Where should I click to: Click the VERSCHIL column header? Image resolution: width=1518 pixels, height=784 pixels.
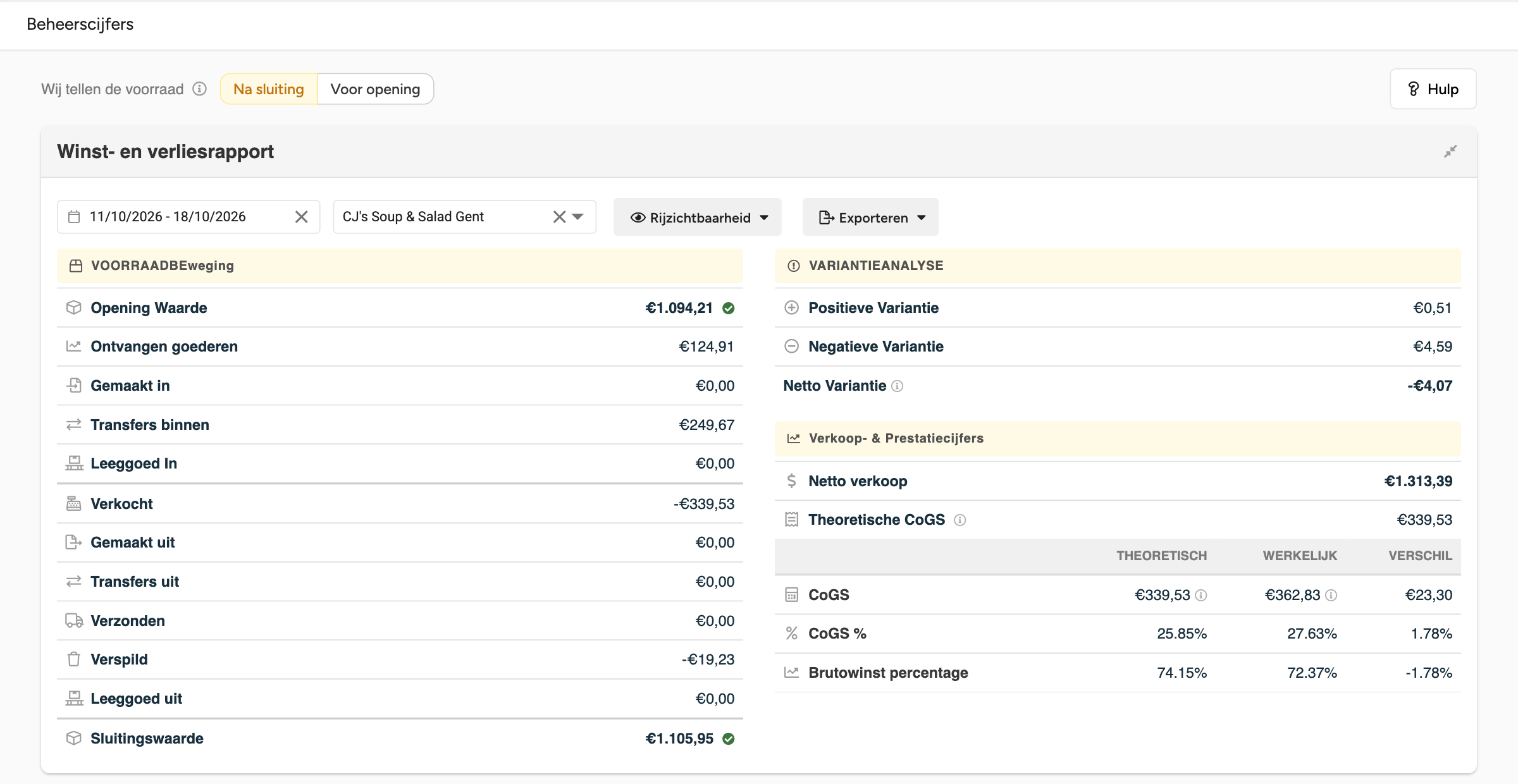pyautogui.click(x=1421, y=556)
